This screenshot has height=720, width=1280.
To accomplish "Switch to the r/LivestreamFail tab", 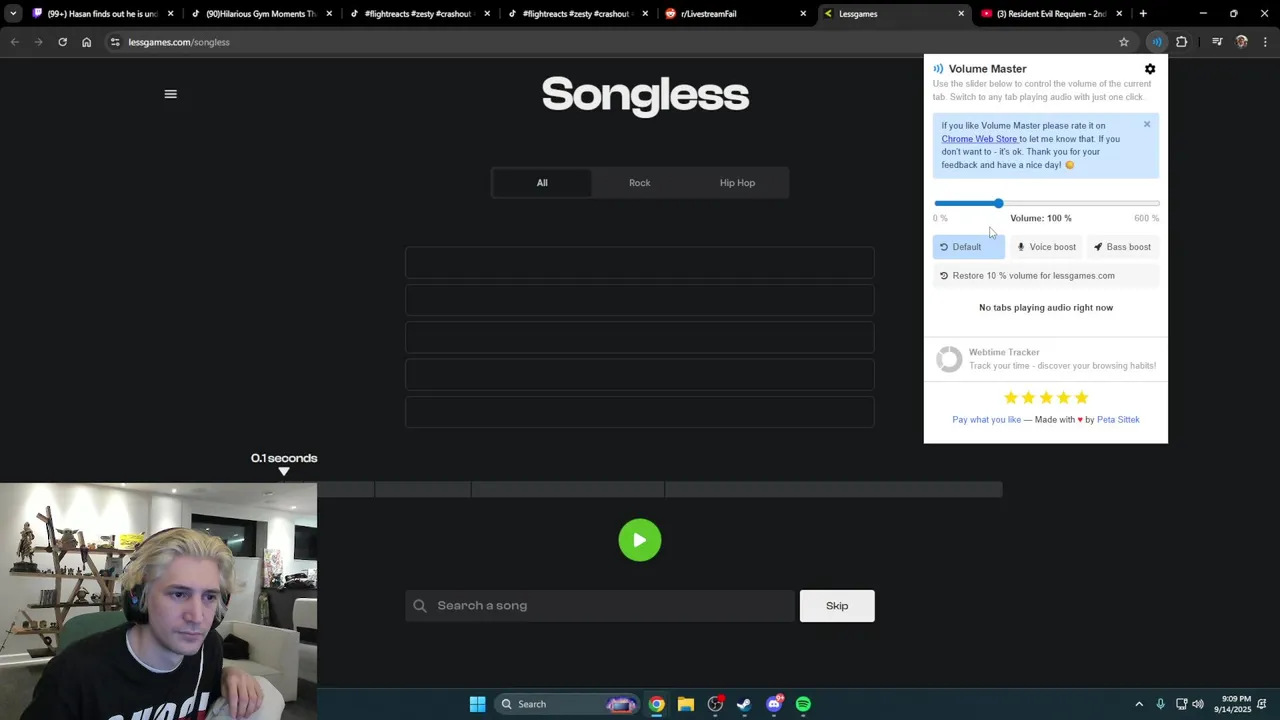I will point(735,14).
